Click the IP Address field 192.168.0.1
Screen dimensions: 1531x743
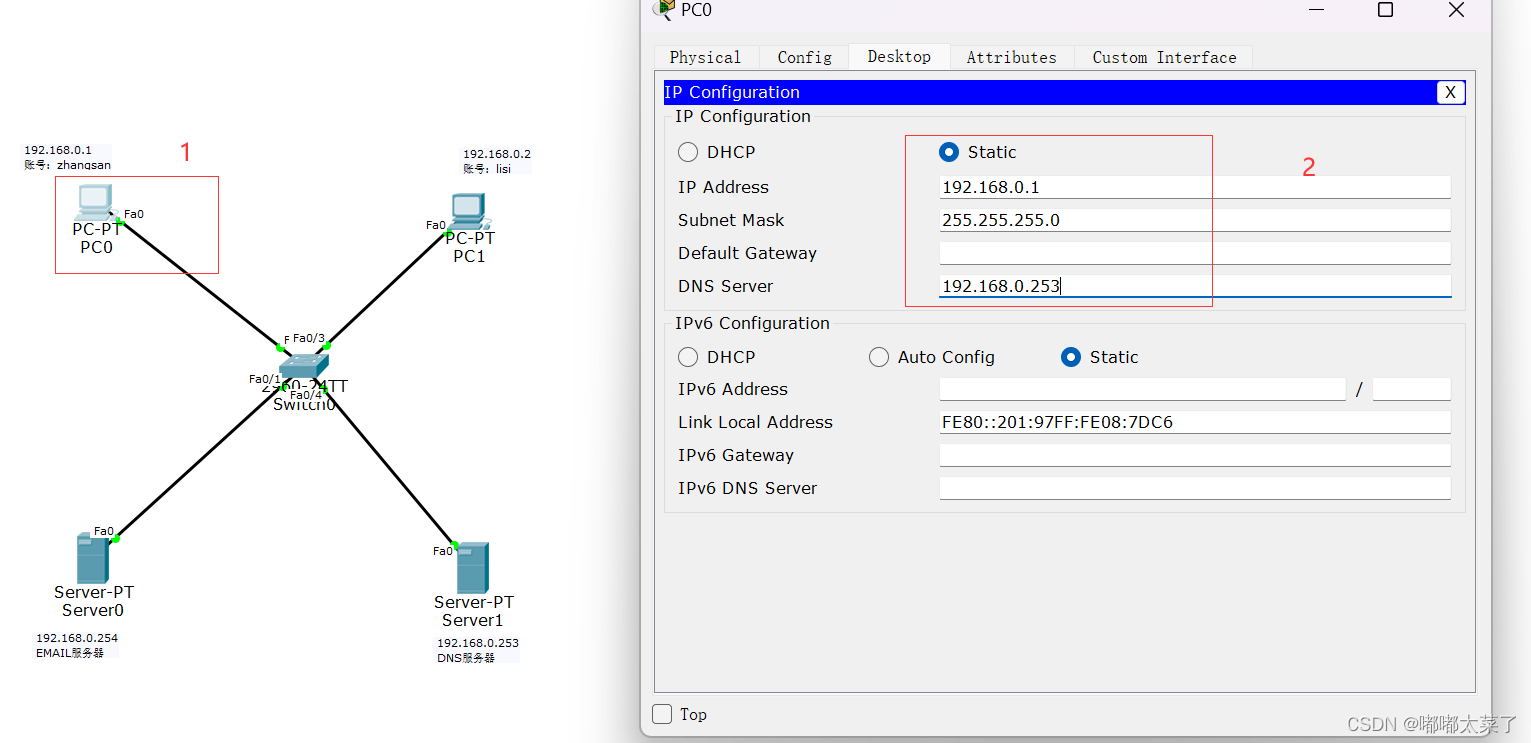[x=1195, y=187]
